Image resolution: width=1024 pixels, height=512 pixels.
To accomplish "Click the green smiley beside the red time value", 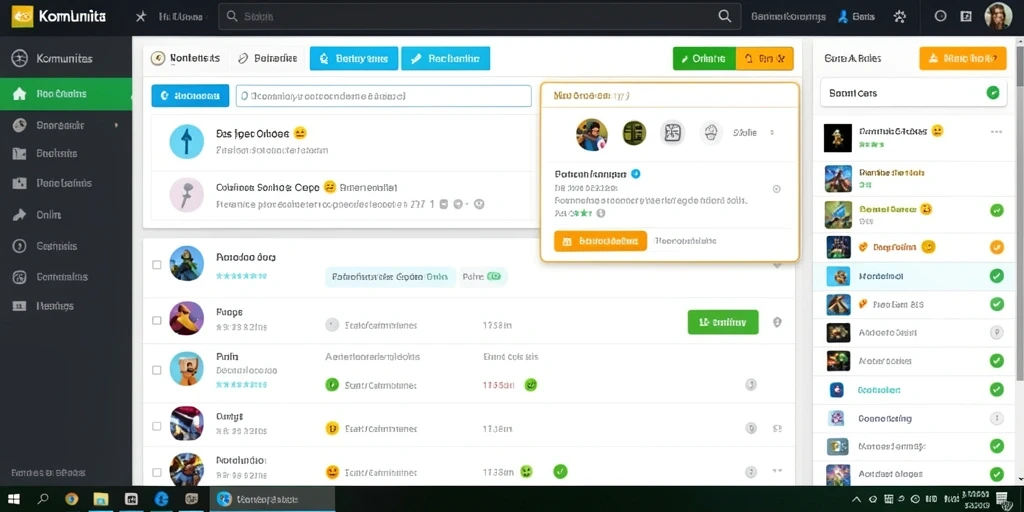I will click(531, 385).
